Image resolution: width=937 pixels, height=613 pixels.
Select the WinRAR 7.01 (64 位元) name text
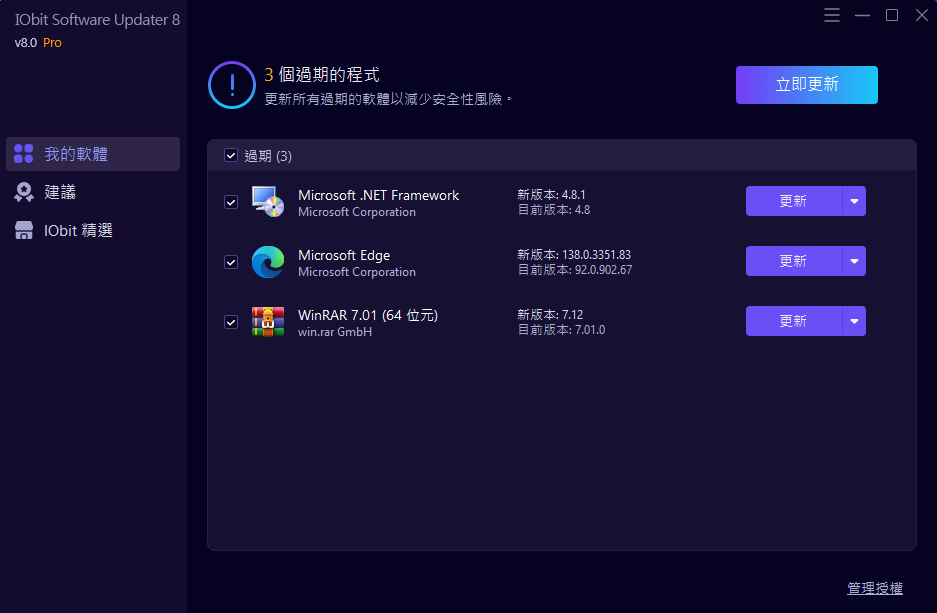(x=368, y=315)
